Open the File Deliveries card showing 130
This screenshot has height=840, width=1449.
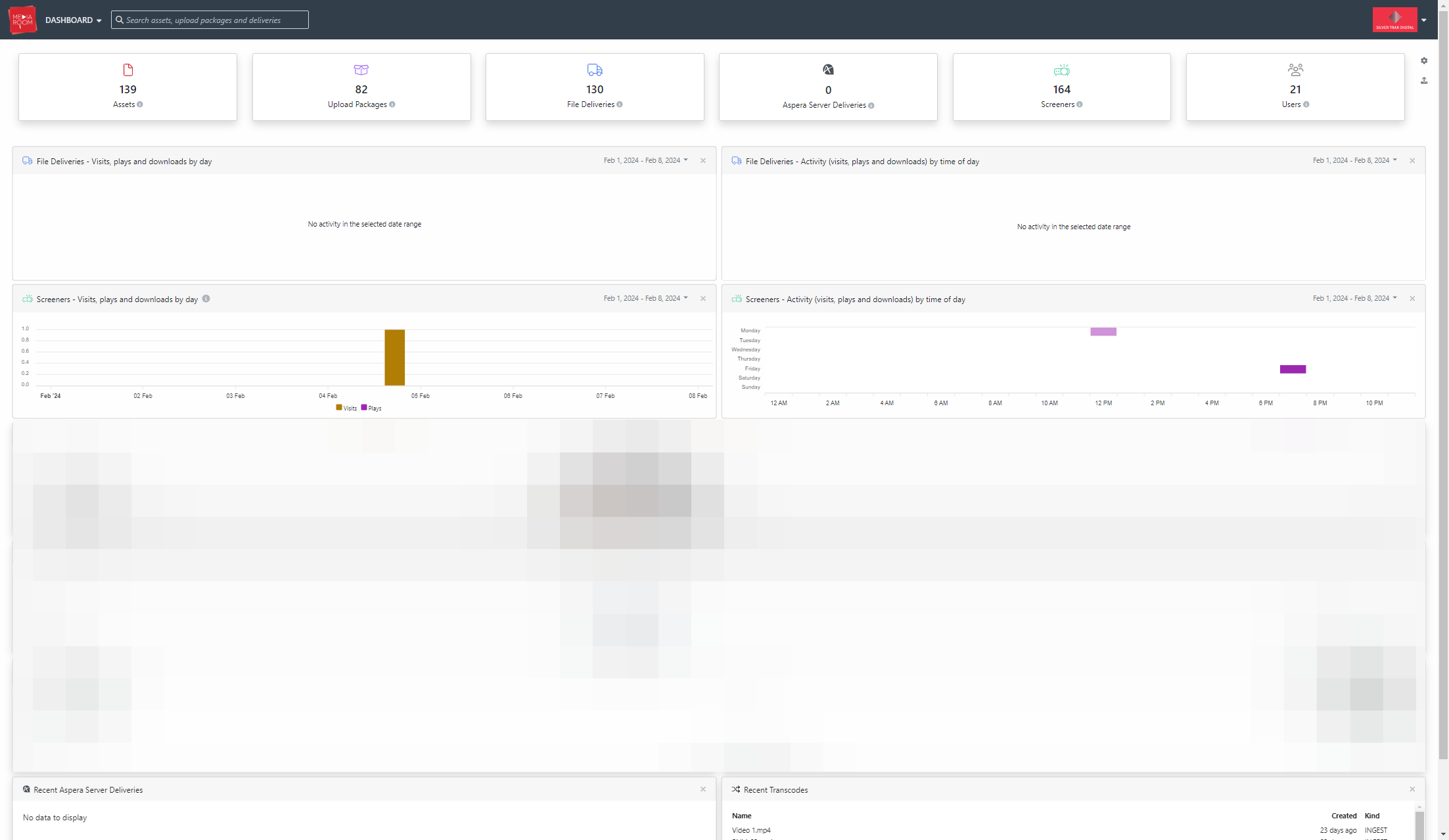(x=595, y=87)
